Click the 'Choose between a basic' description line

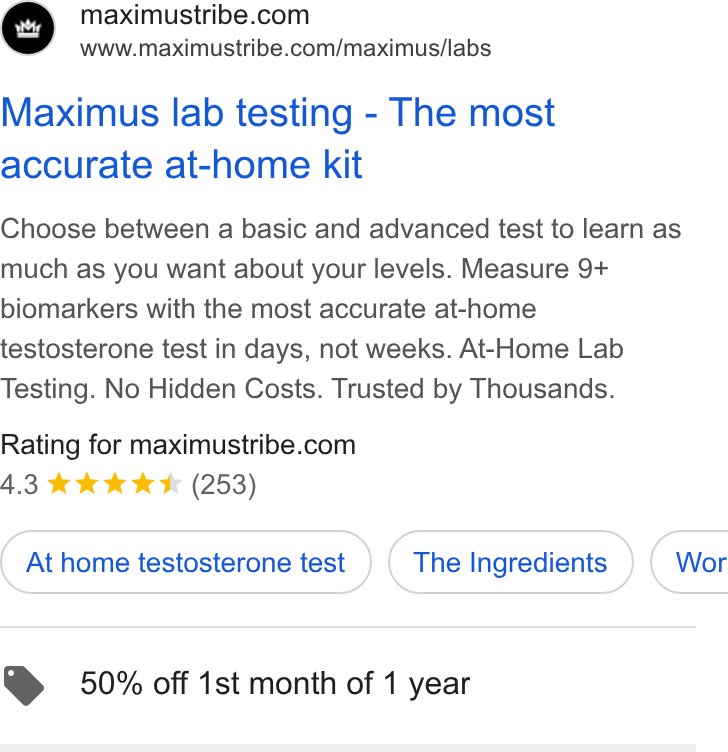341,229
